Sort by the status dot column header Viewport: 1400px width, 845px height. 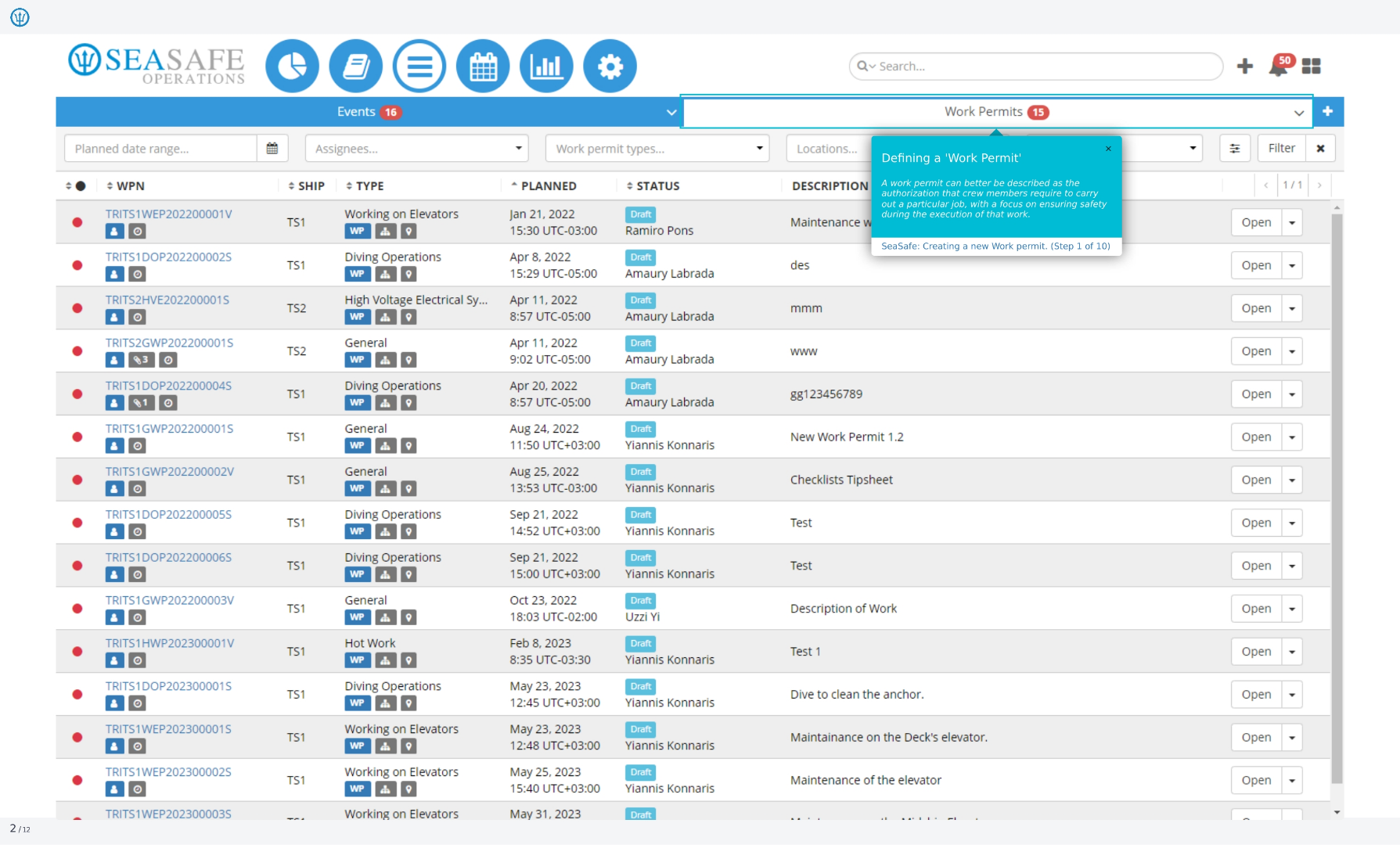(76, 186)
